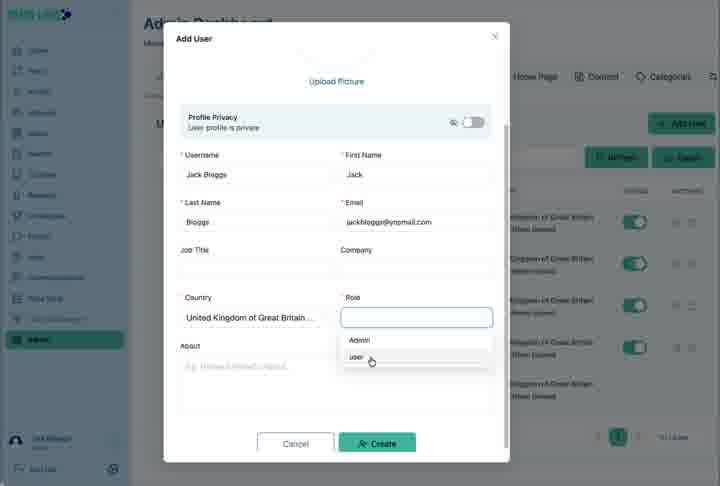Viewport: 720px width, 486px height.
Task: Click page 1 in the pagination
Action: 618,436
